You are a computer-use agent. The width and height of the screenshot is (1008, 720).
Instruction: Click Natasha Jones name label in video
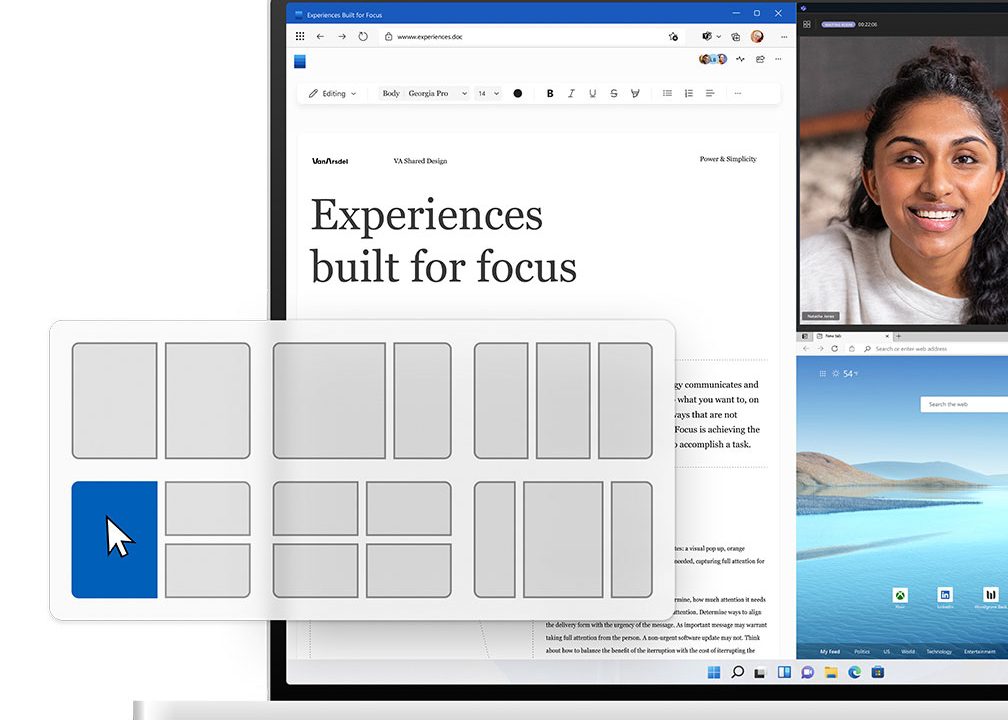tap(821, 316)
